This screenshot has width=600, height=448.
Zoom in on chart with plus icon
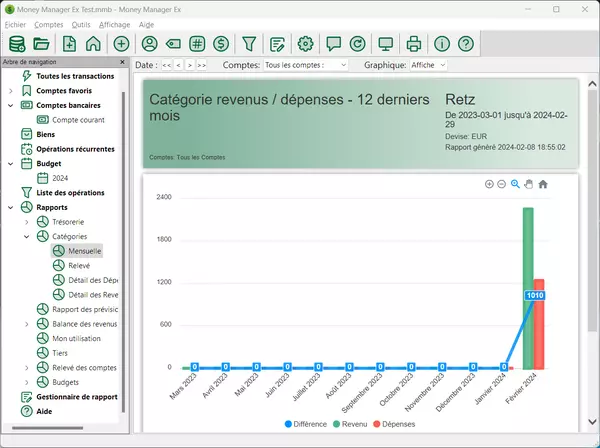tap(489, 184)
